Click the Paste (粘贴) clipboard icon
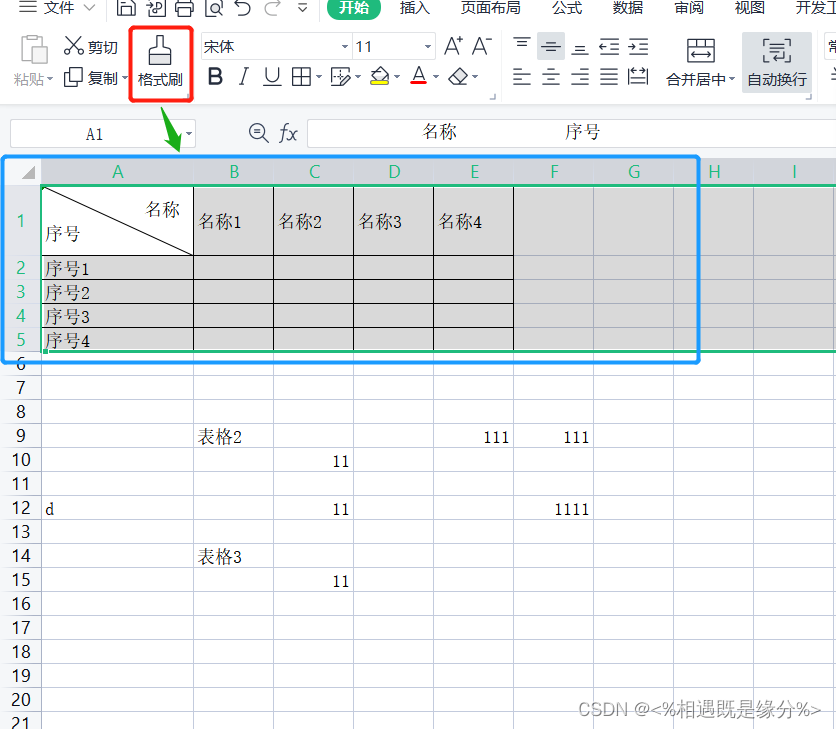Viewport: 836px width, 729px height. click(x=34, y=49)
